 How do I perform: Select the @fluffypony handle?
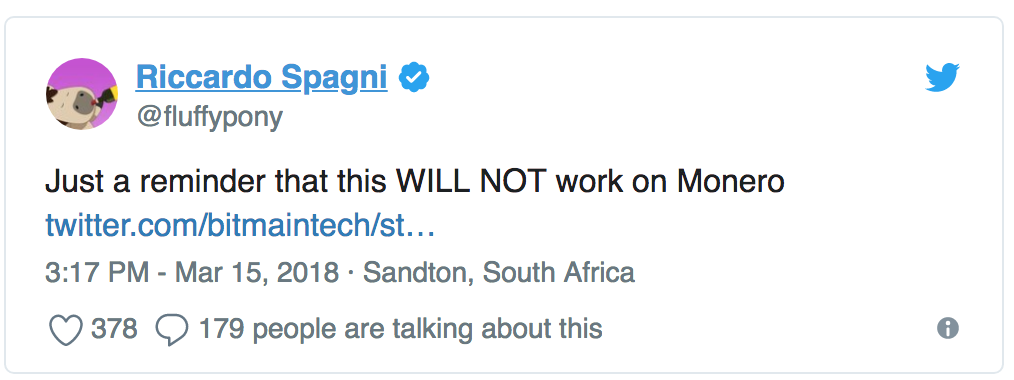click(x=210, y=117)
